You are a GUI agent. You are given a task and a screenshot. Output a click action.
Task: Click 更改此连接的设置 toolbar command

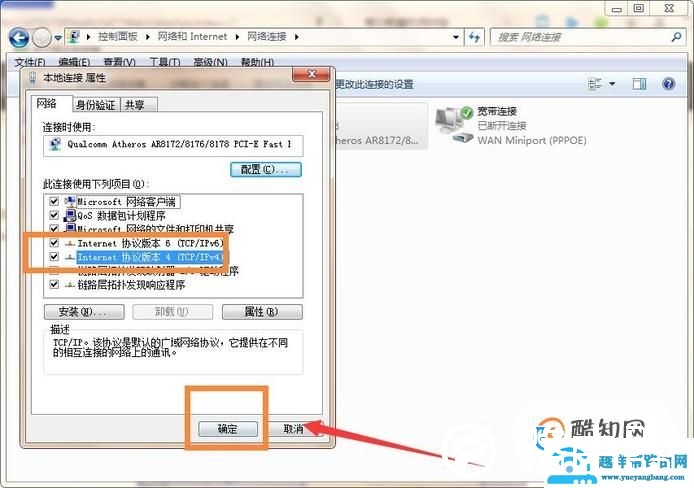pos(374,84)
